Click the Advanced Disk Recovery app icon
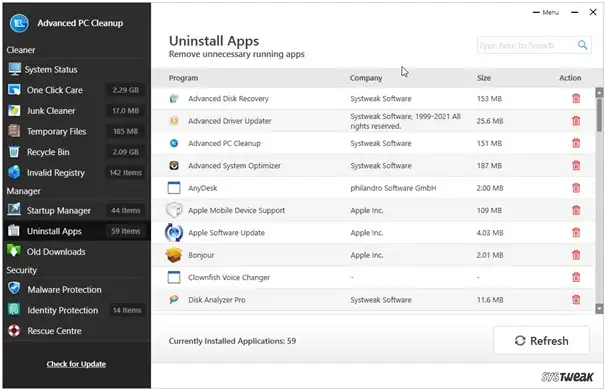 (x=174, y=99)
